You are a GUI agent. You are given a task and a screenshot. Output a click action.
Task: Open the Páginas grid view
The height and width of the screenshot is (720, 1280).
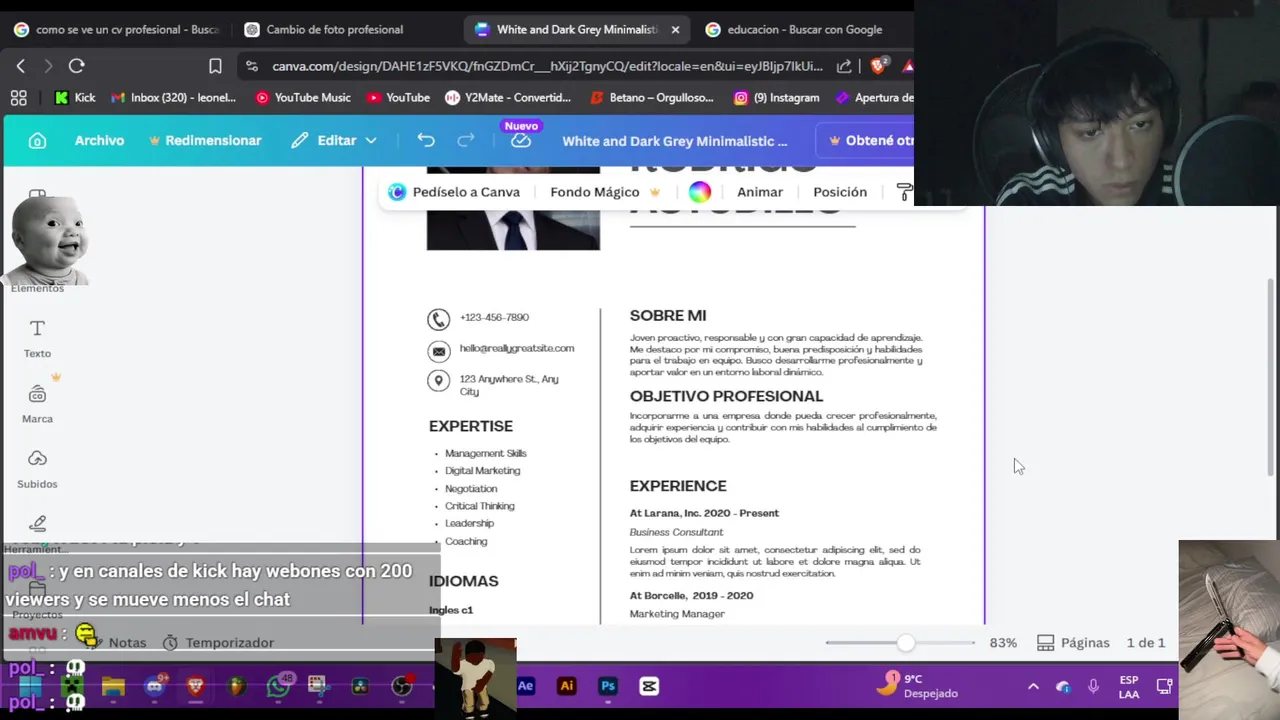coord(1073,643)
